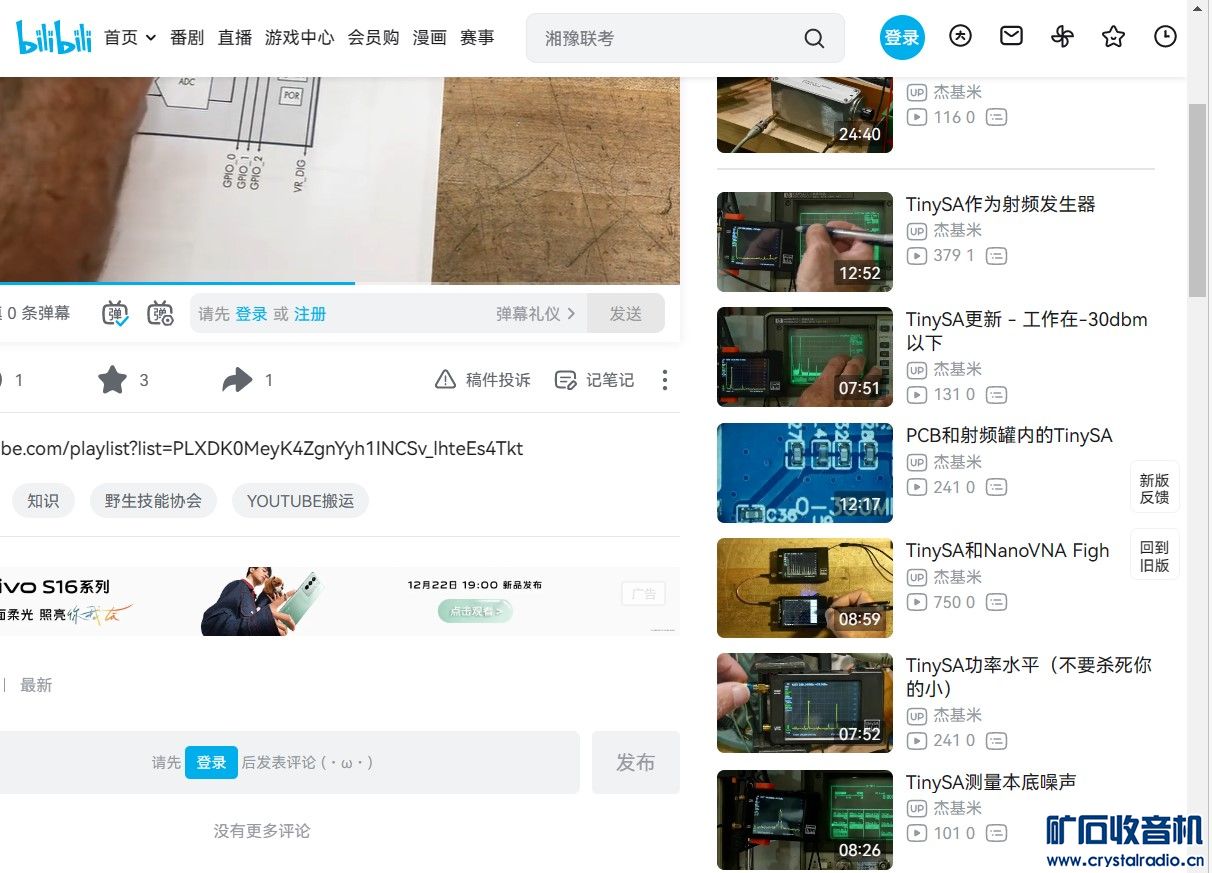Open video TinySA和NanoVNA Figh
The height and width of the screenshot is (873, 1212).
(1007, 550)
